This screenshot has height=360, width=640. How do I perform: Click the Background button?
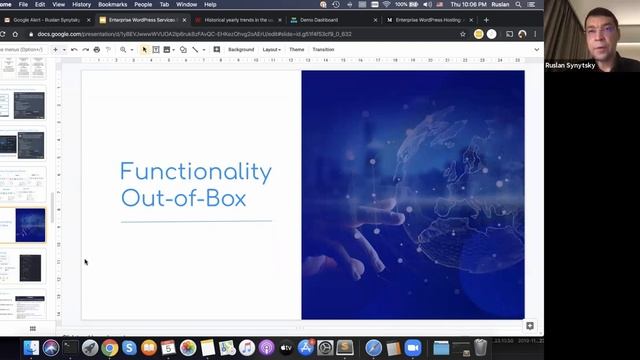(x=241, y=49)
